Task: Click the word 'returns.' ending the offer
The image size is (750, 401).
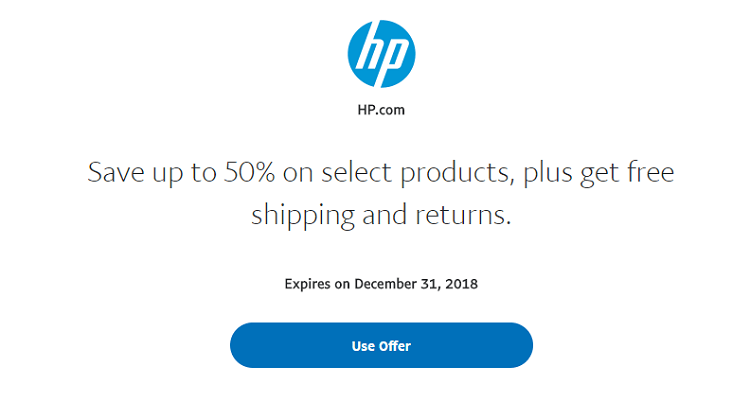Action: (463, 215)
